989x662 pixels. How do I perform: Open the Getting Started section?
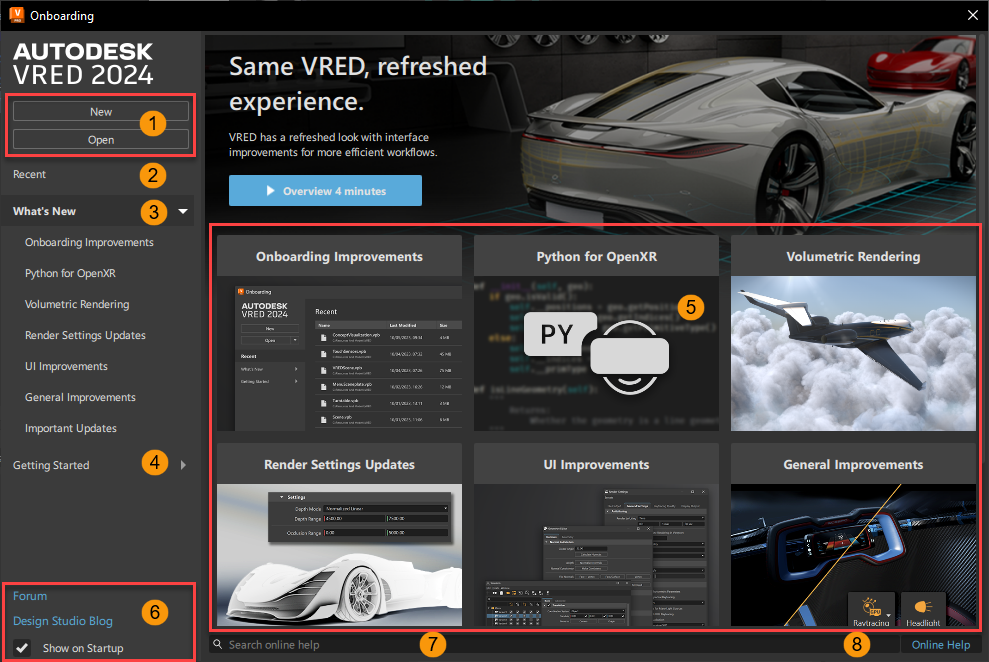tap(51, 465)
